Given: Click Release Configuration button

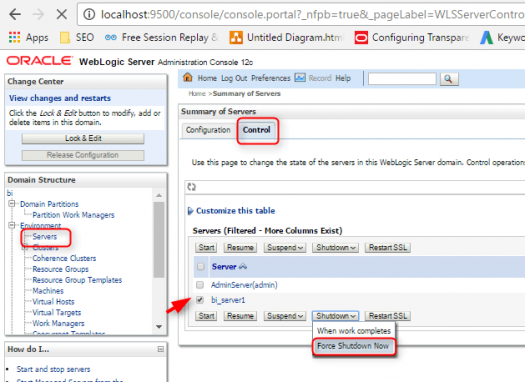Looking at the screenshot, I should pyautogui.click(x=83, y=155).
